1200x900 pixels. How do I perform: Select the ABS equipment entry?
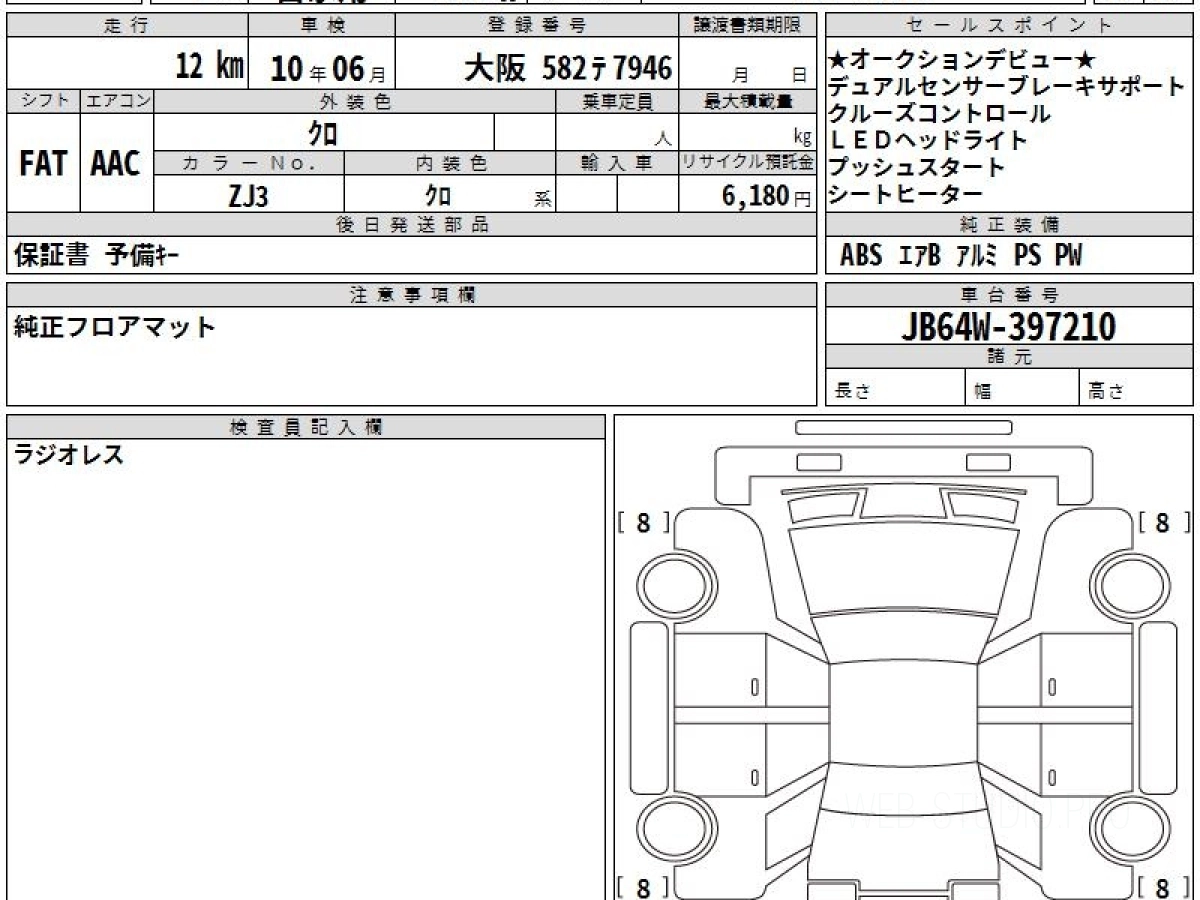[861, 256]
